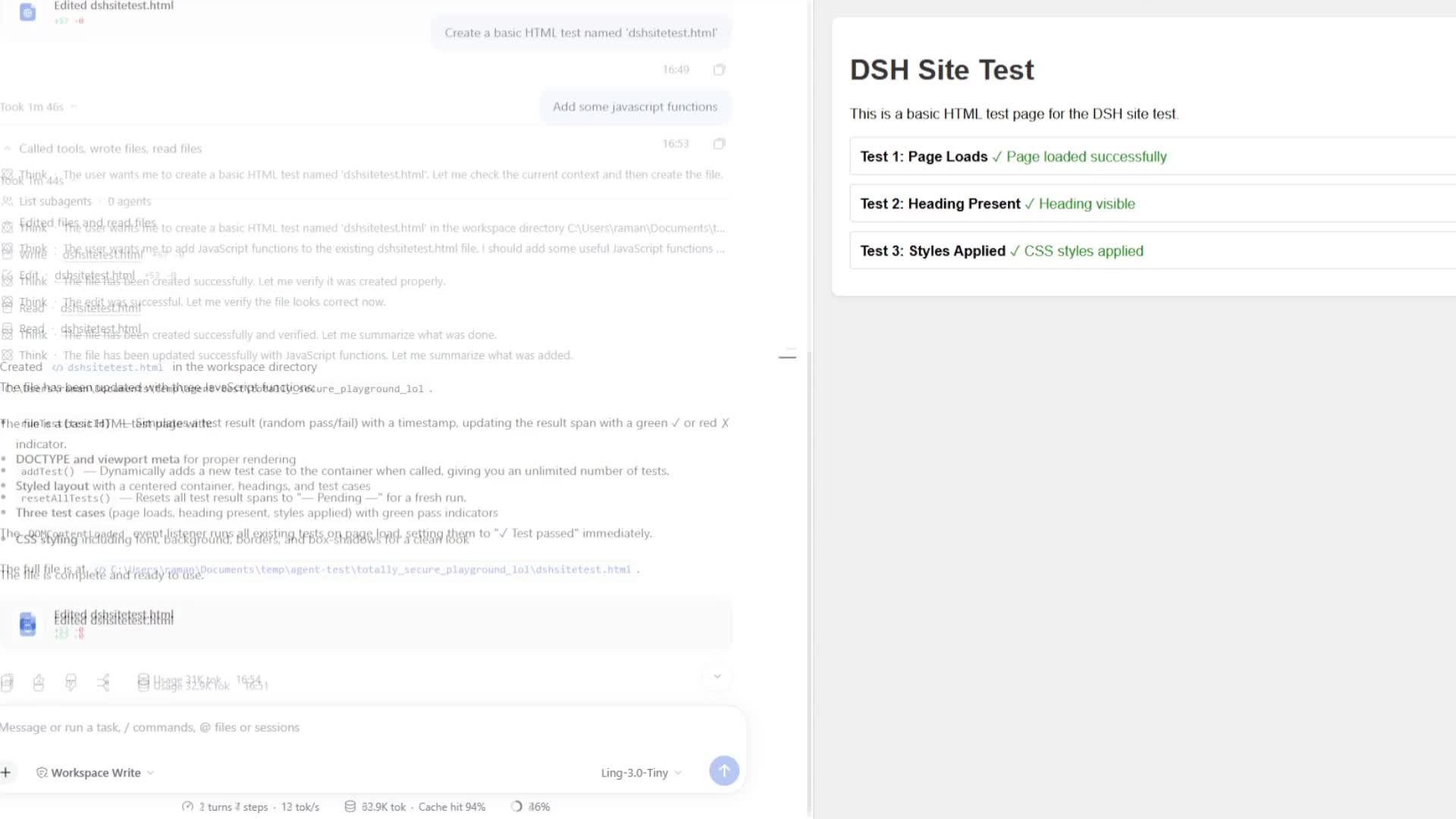The image size is (1456, 819).
Task: Give thumbs up to the response
Action: [39, 683]
